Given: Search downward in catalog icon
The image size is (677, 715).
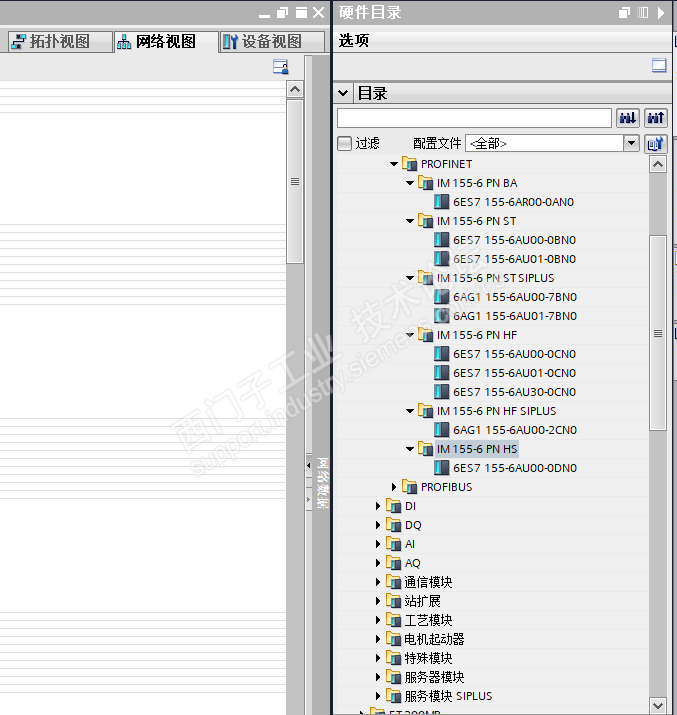Looking at the screenshot, I should point(628,118).
